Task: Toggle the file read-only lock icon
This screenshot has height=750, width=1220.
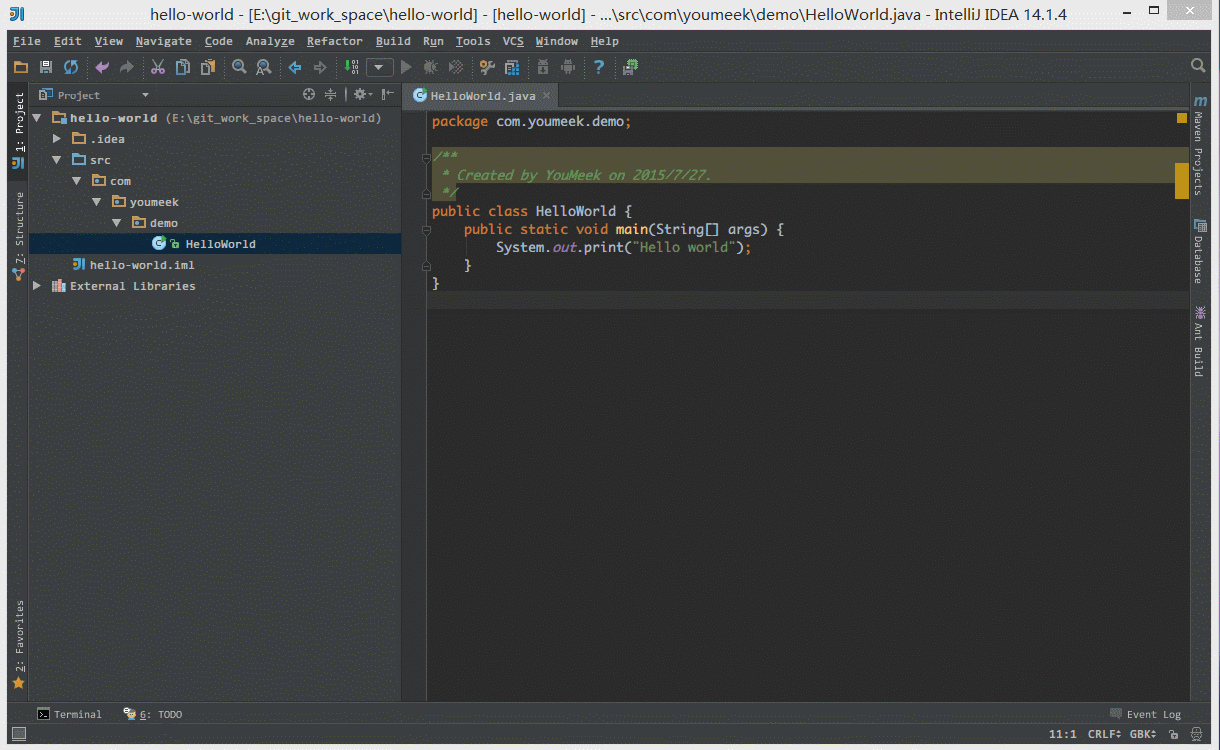Action: tap(1173, 735)
